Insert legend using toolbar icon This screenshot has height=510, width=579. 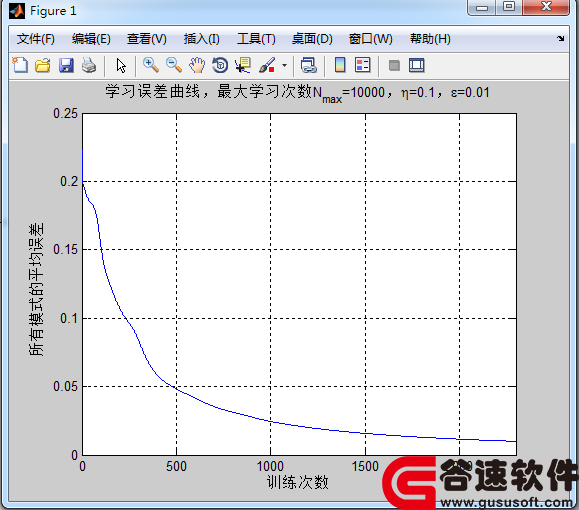pyautogui.click(x=363, y=65)
